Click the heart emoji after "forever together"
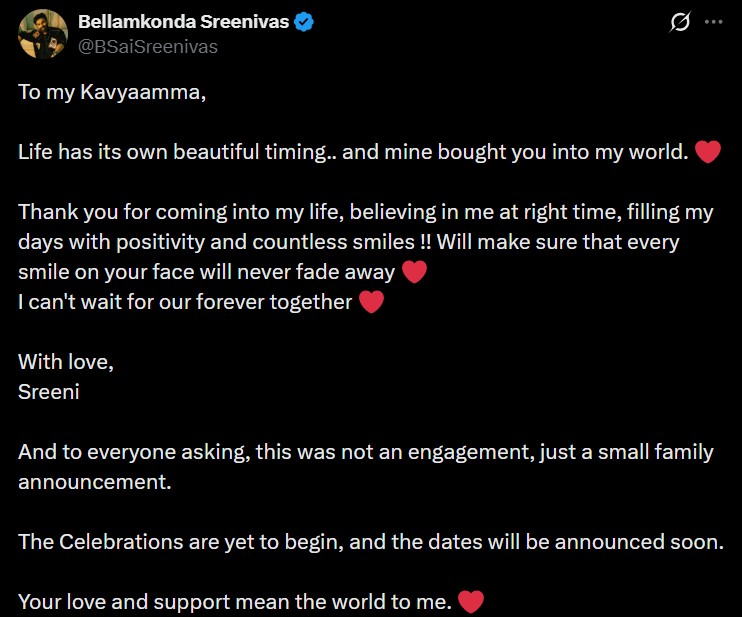Image resolution: width=742 pixels, height=617 pixels. pyautogui.click(x=371, y=302)
